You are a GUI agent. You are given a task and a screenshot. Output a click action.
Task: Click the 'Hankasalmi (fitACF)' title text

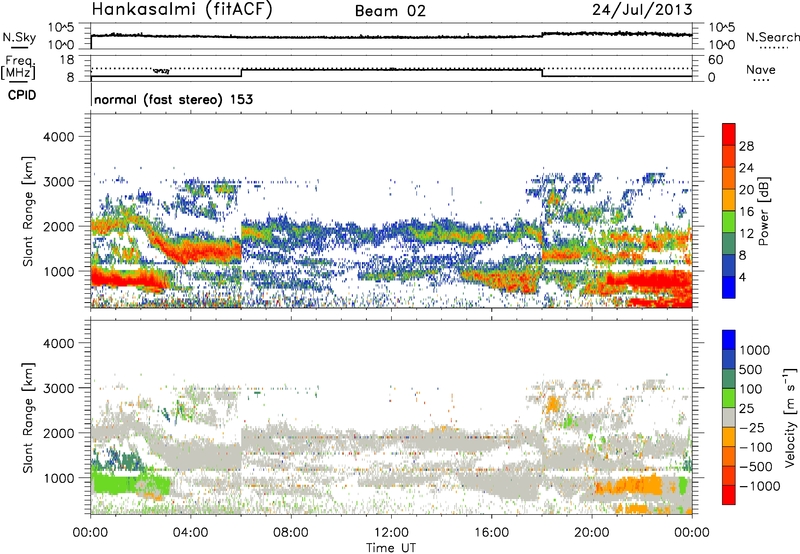(x=182, y=10)
